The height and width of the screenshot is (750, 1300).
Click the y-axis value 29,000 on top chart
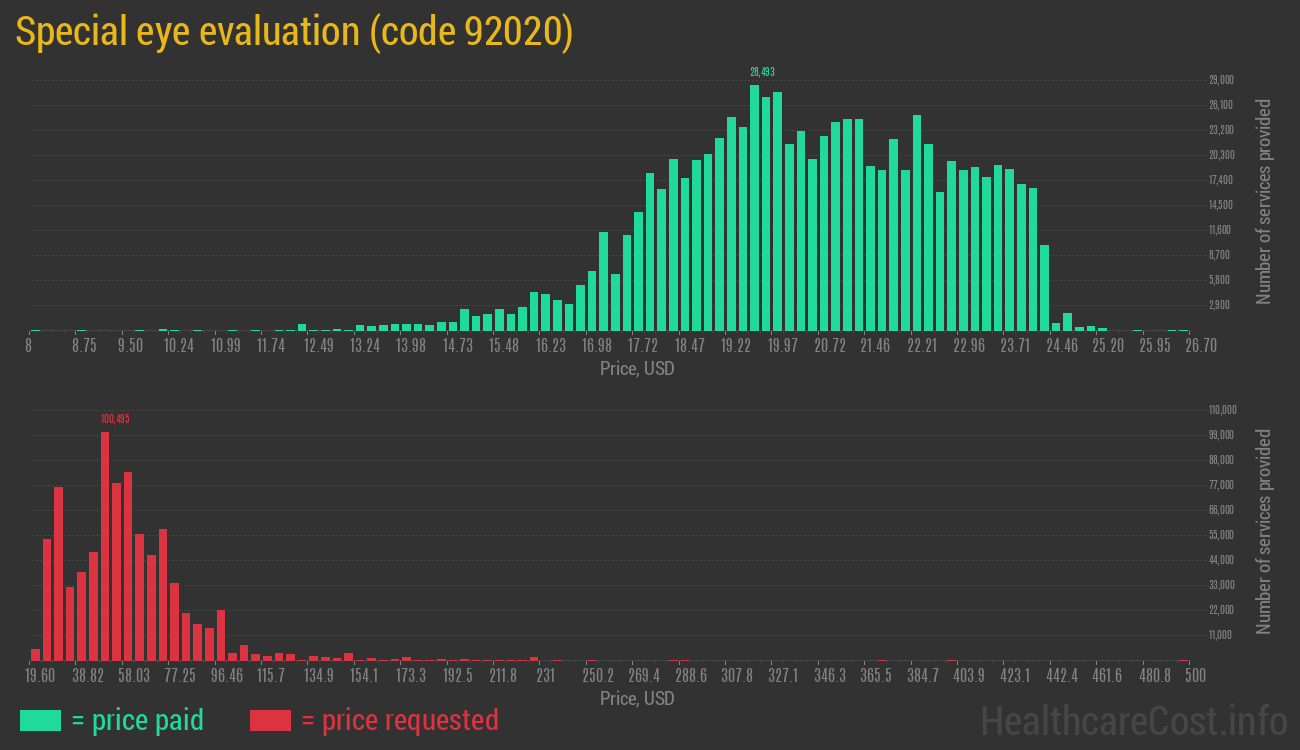[x=1221, y=80]
